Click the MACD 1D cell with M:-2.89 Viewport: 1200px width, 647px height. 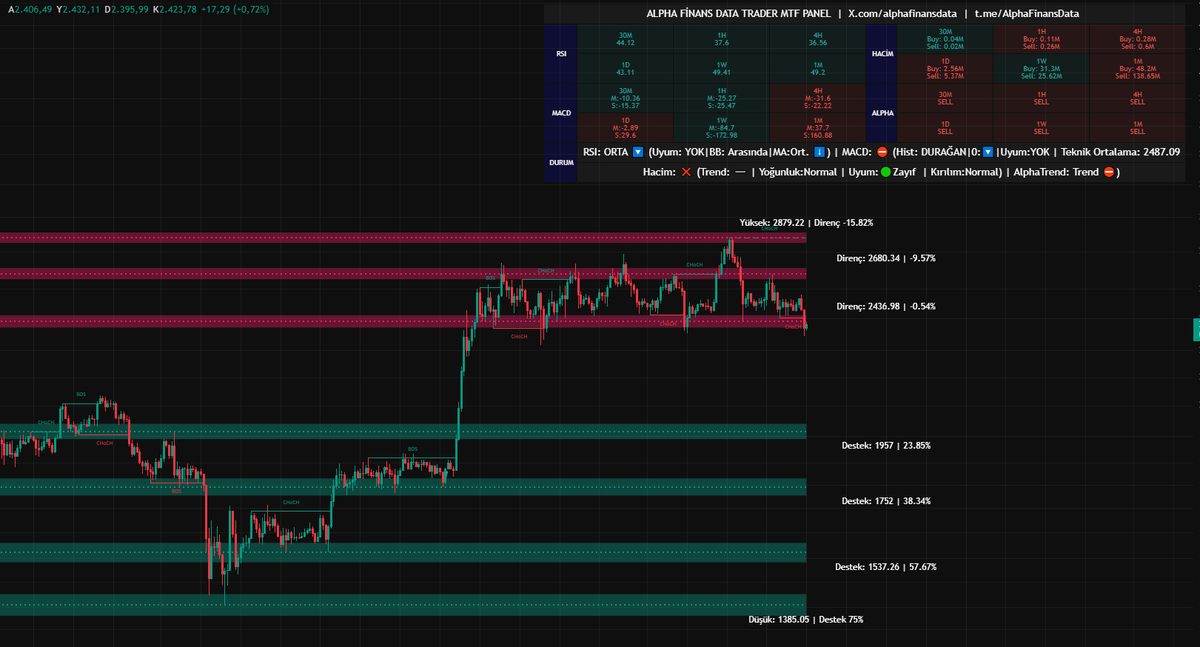(626, 127)
